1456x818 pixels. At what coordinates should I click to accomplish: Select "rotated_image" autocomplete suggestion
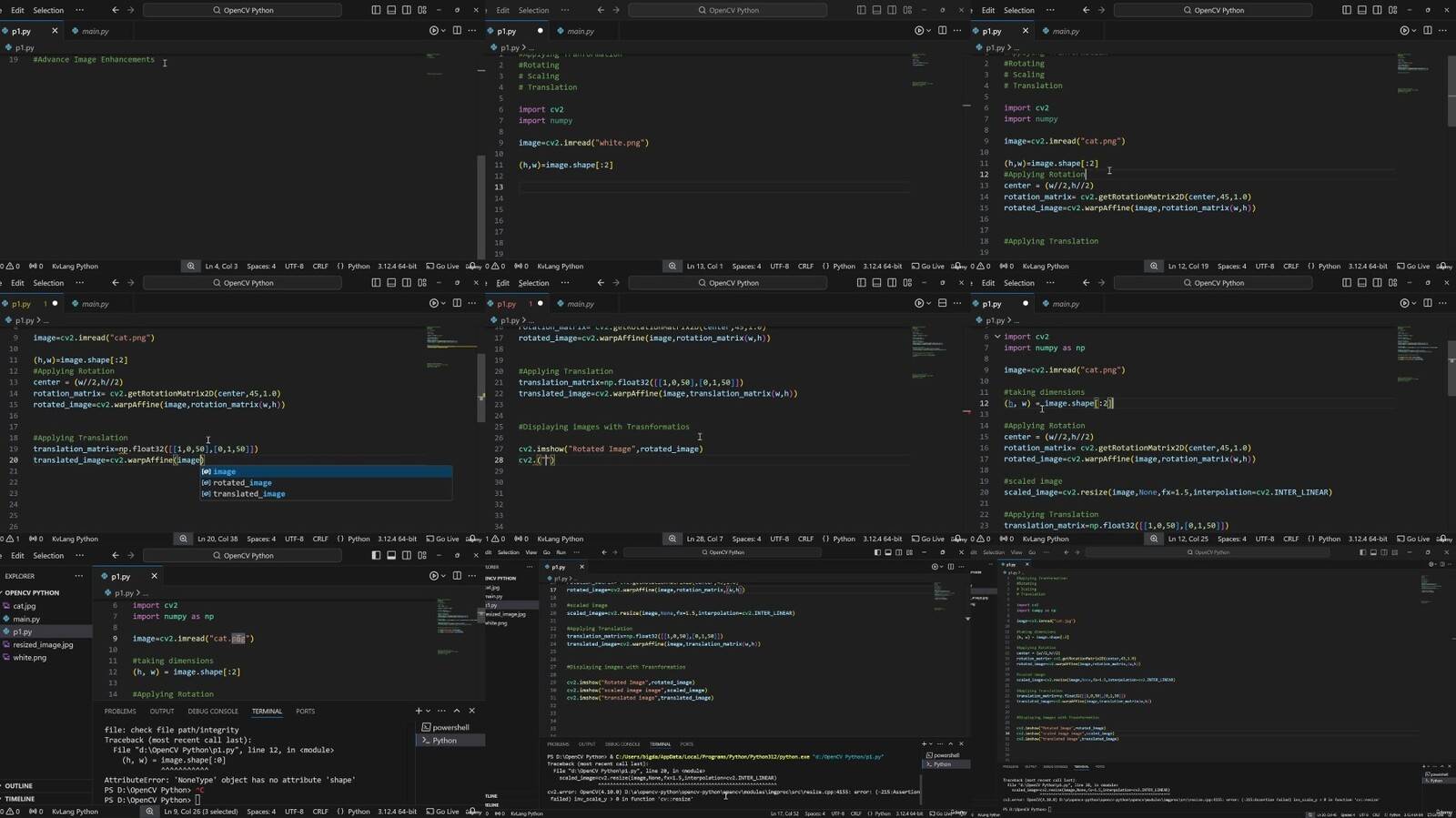click(x=326, y=483)
